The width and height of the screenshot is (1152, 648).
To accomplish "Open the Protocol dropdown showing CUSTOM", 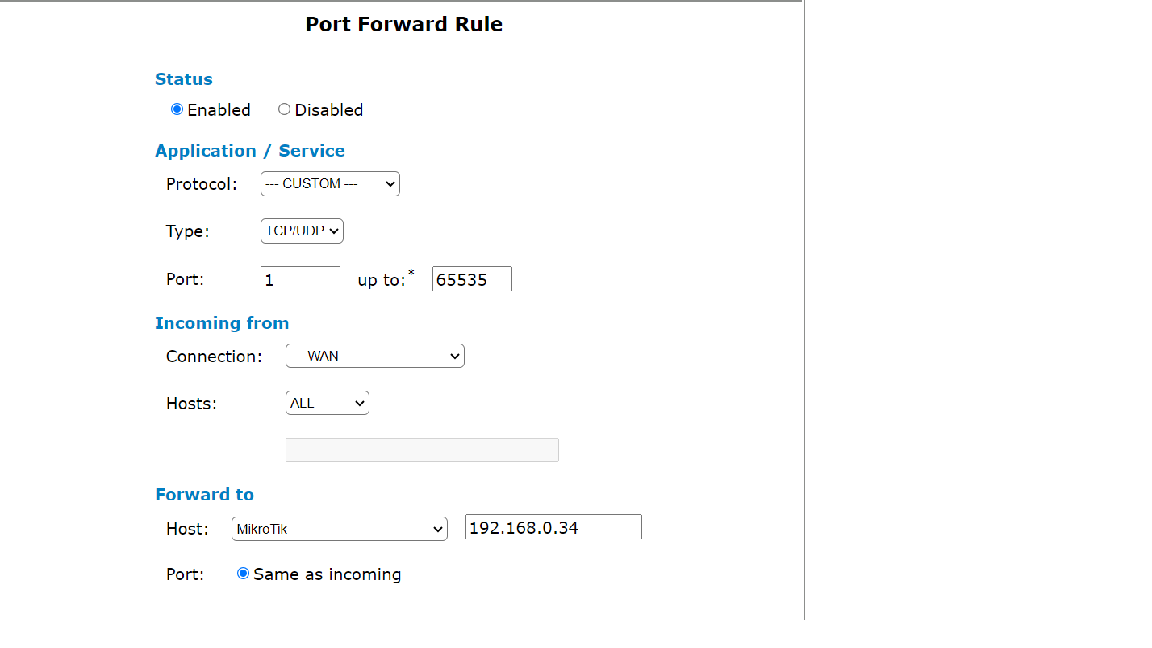I will (329, 183).
